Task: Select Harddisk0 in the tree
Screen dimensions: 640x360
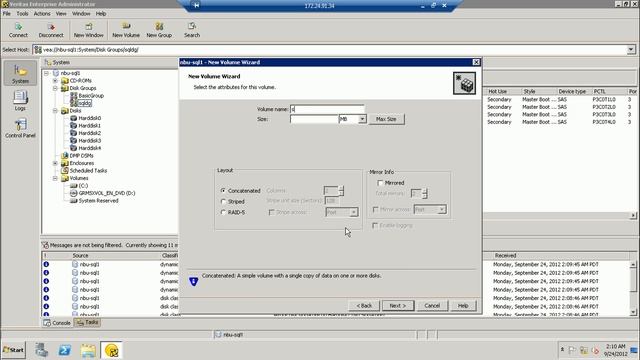Action: tap(89, 118)
